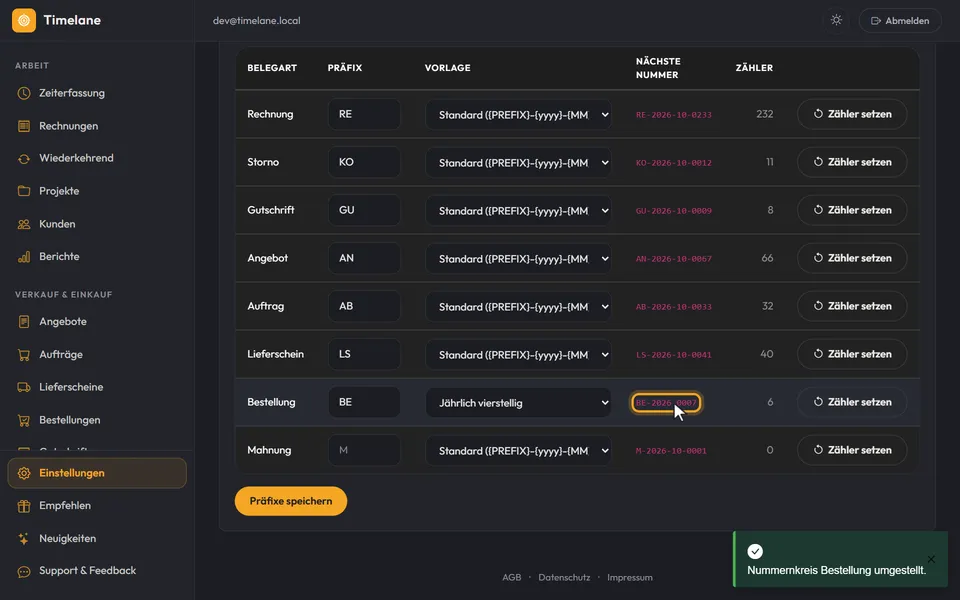This screenshot has height=600, width=960.
Task: Click the Berichte bar chart icon
Action: click(x=24, y=257)
